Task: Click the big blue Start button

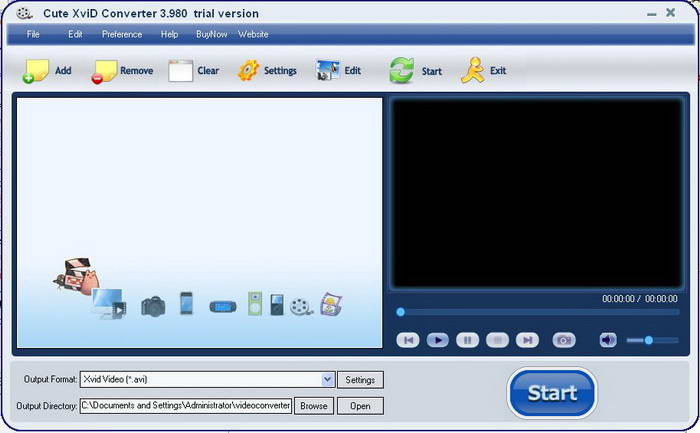Action: [x=552, y=393]
